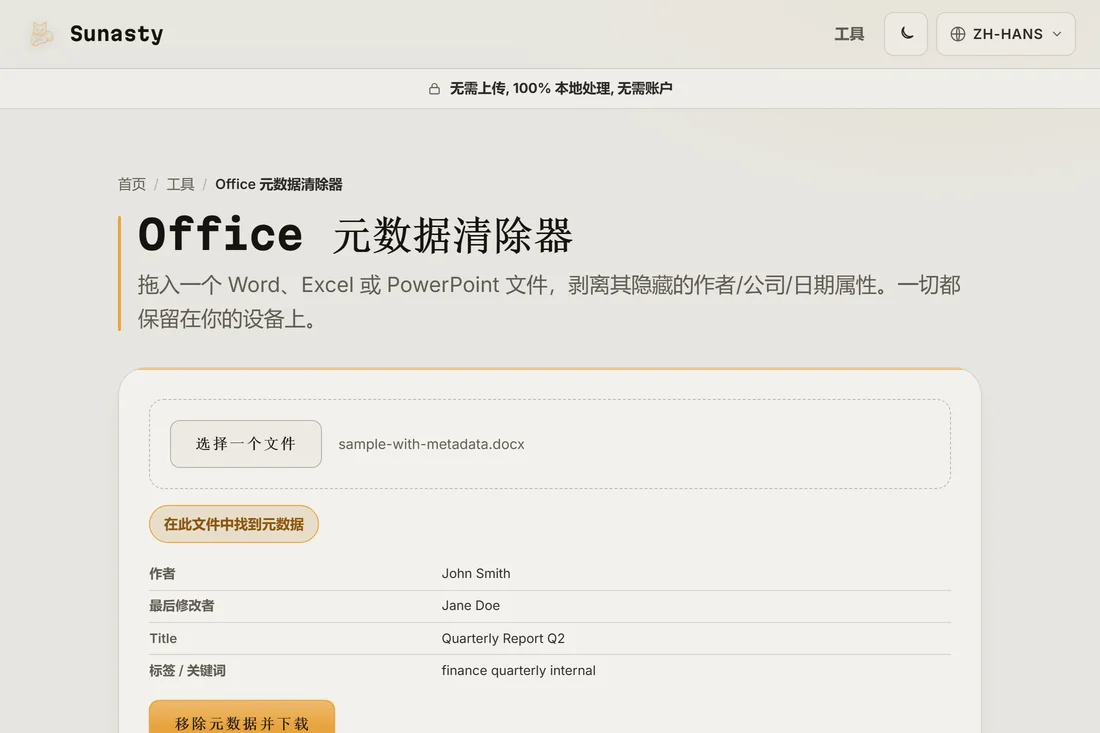Click the Title row label

pos(163,638)
